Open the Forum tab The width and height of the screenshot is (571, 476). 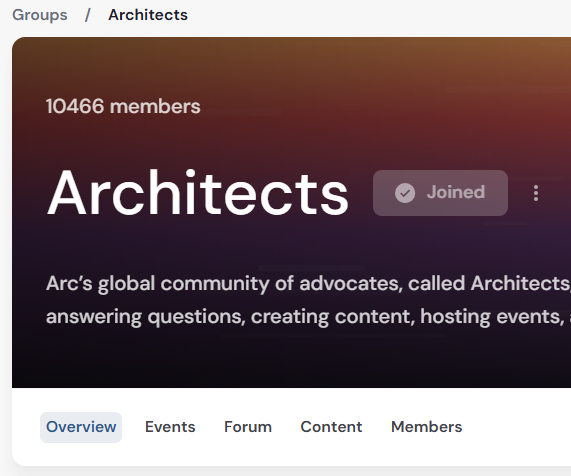[248, 427]
